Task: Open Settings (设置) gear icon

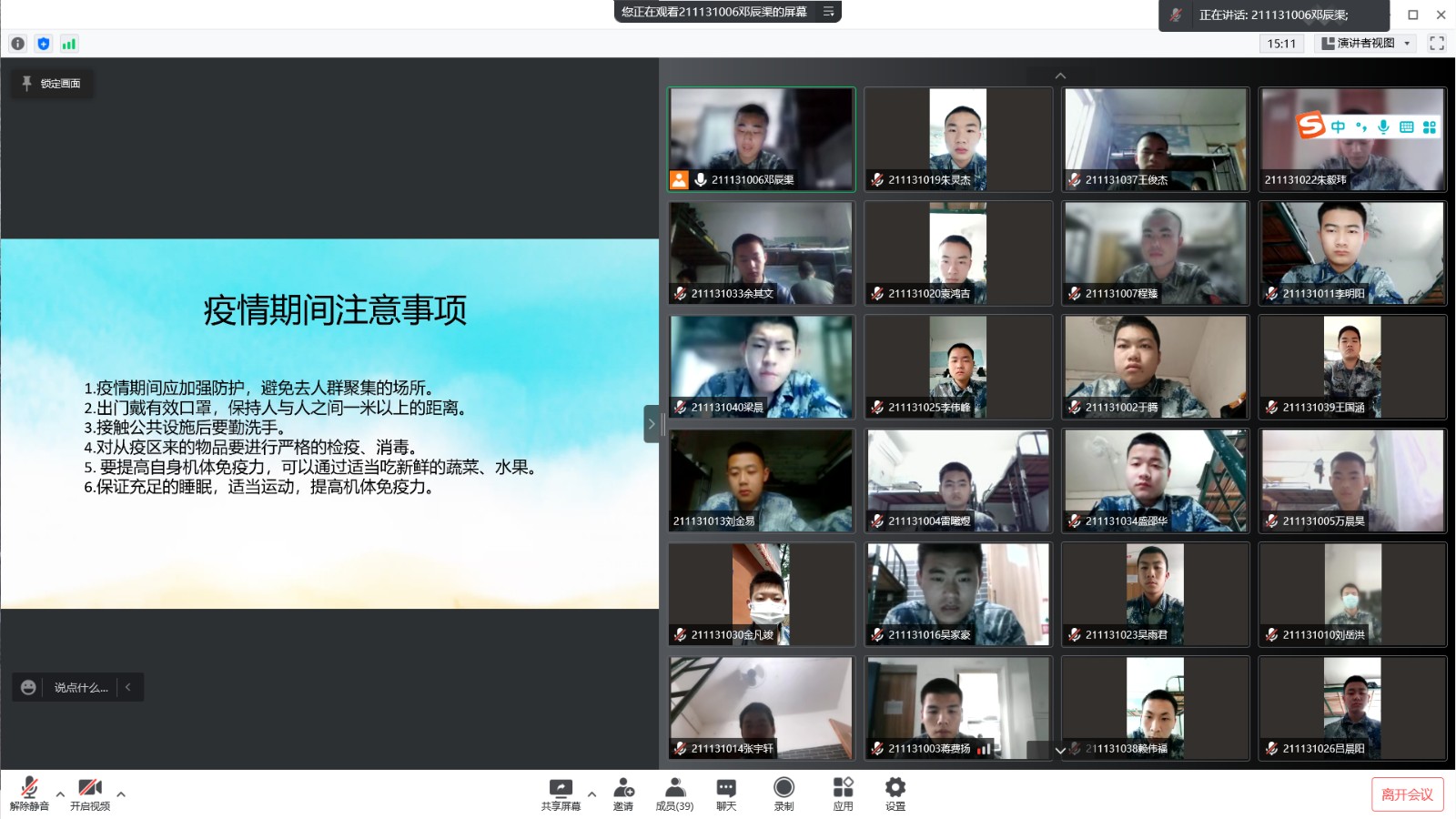Action: tap(895, 794)
